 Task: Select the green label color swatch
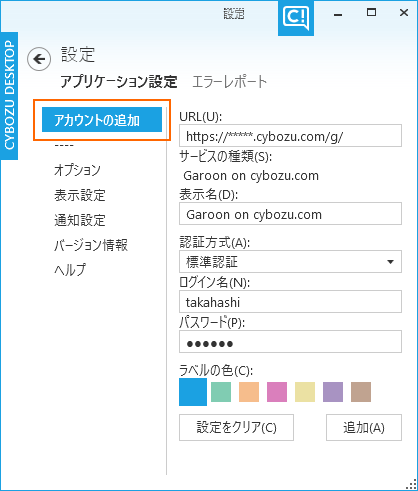[221, 392]
